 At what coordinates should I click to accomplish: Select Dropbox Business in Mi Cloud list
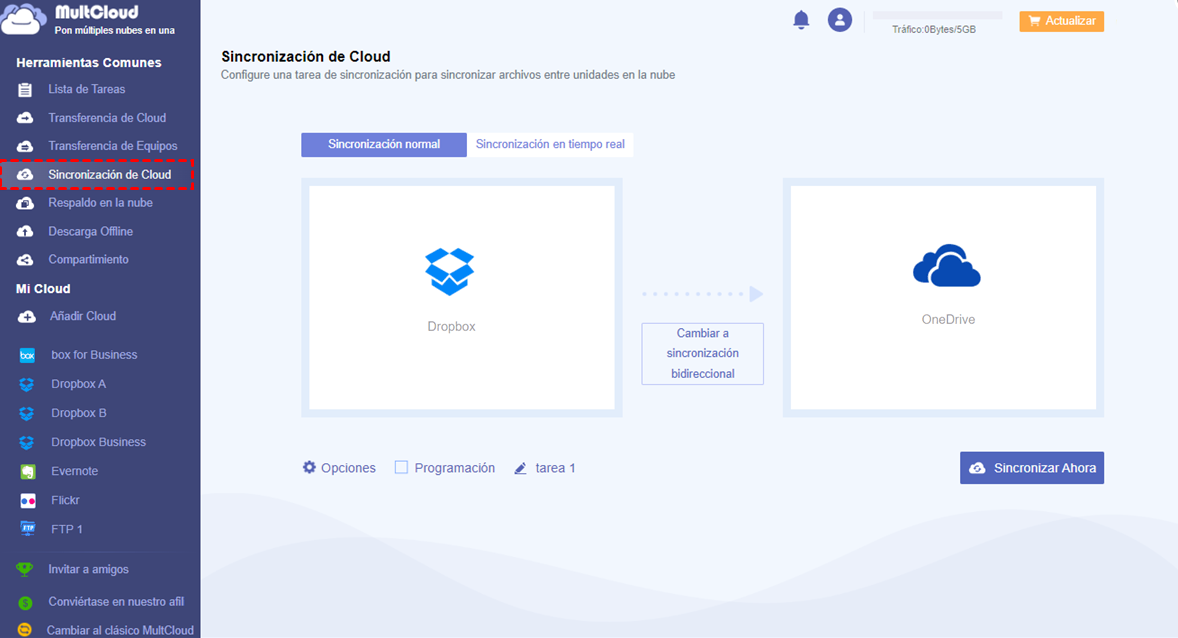tap(98, 442)
